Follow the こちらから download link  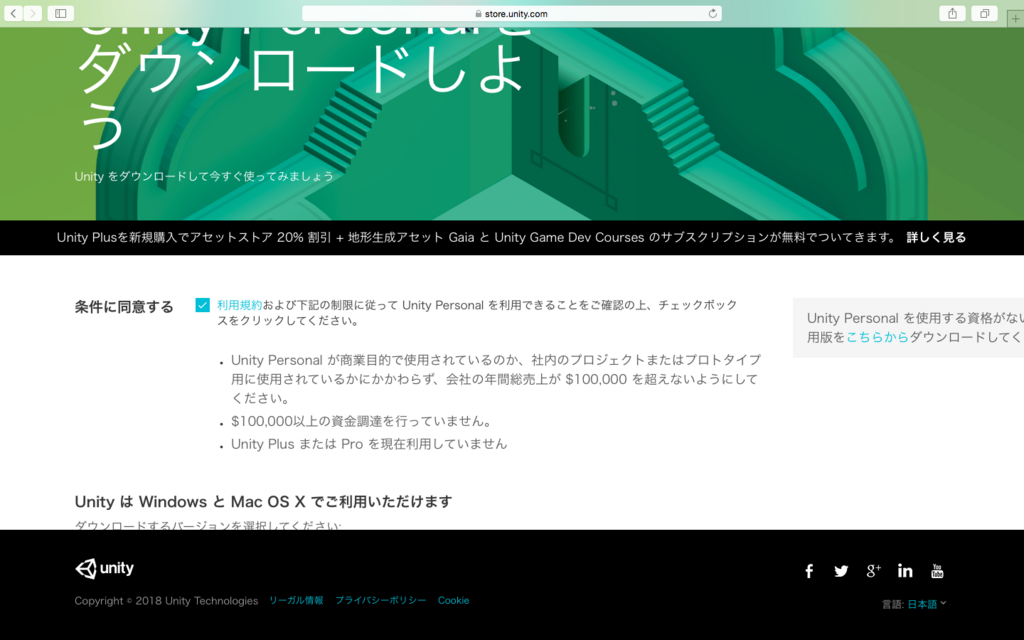click(877, 337)
